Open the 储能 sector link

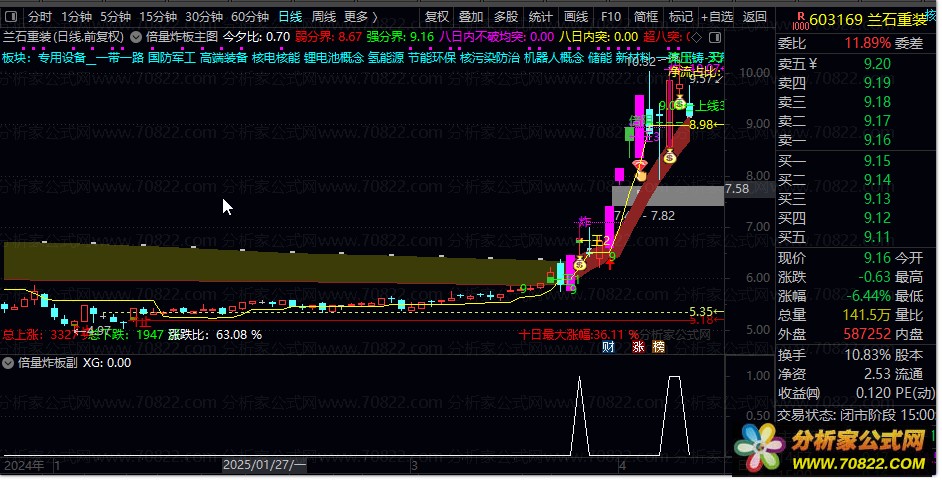(600, 58)
